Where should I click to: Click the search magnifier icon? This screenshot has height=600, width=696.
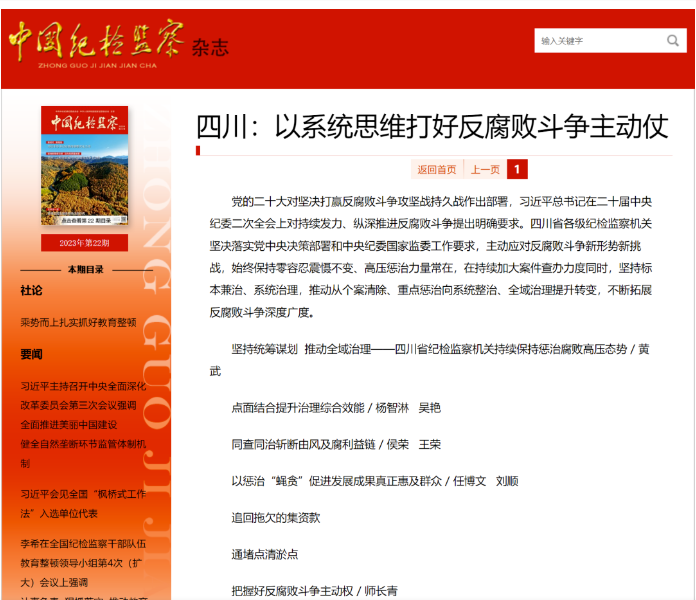(674, 41)
